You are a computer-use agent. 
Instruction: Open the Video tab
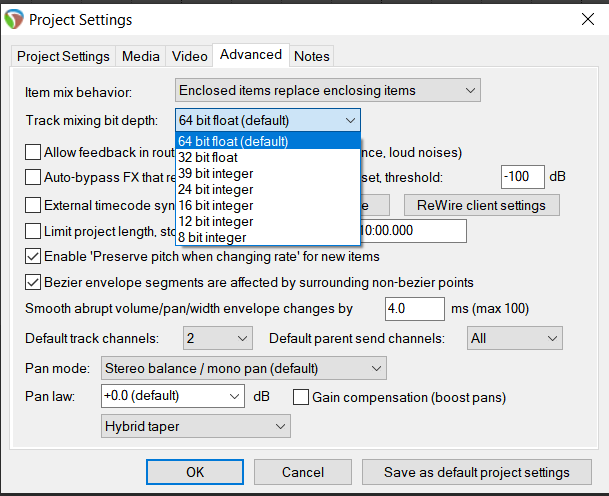[x=190, y=56]
